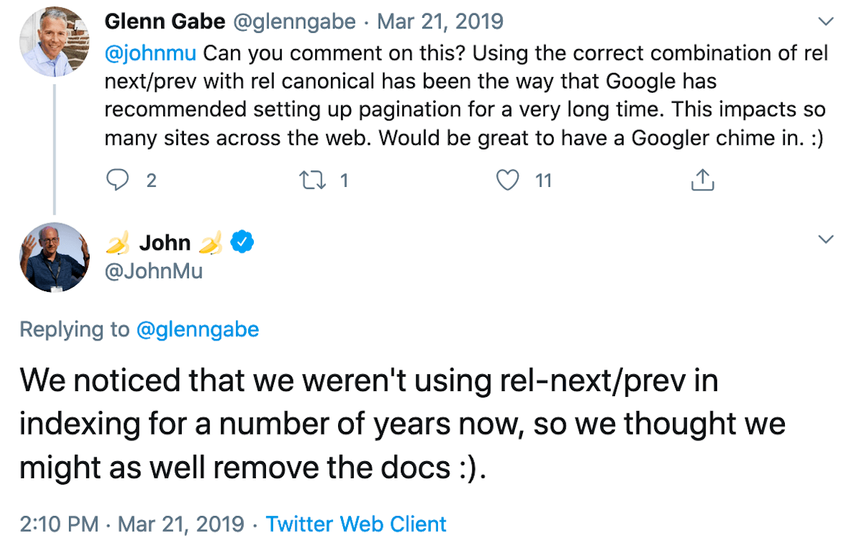Screen dimensions: 856x551
Task: Open the @johnmu mention link
Action: (x=151, y=51)
